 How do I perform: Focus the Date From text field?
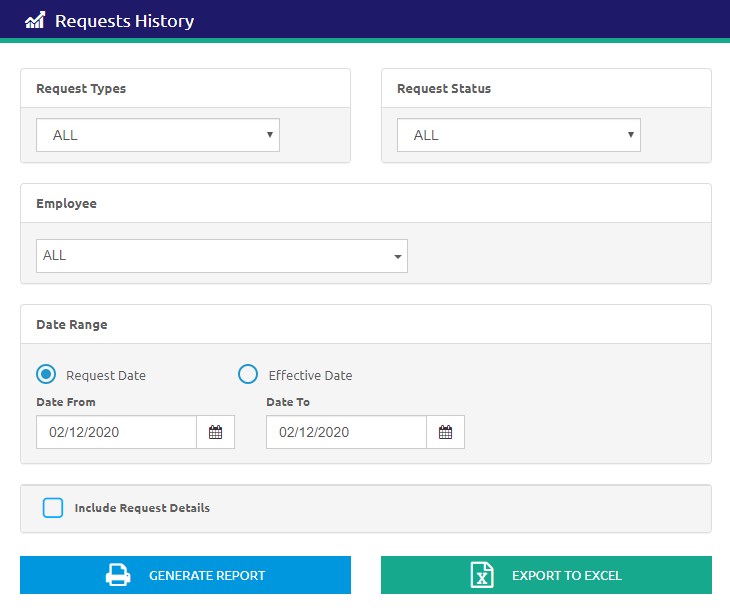click(x=116, y=432)
